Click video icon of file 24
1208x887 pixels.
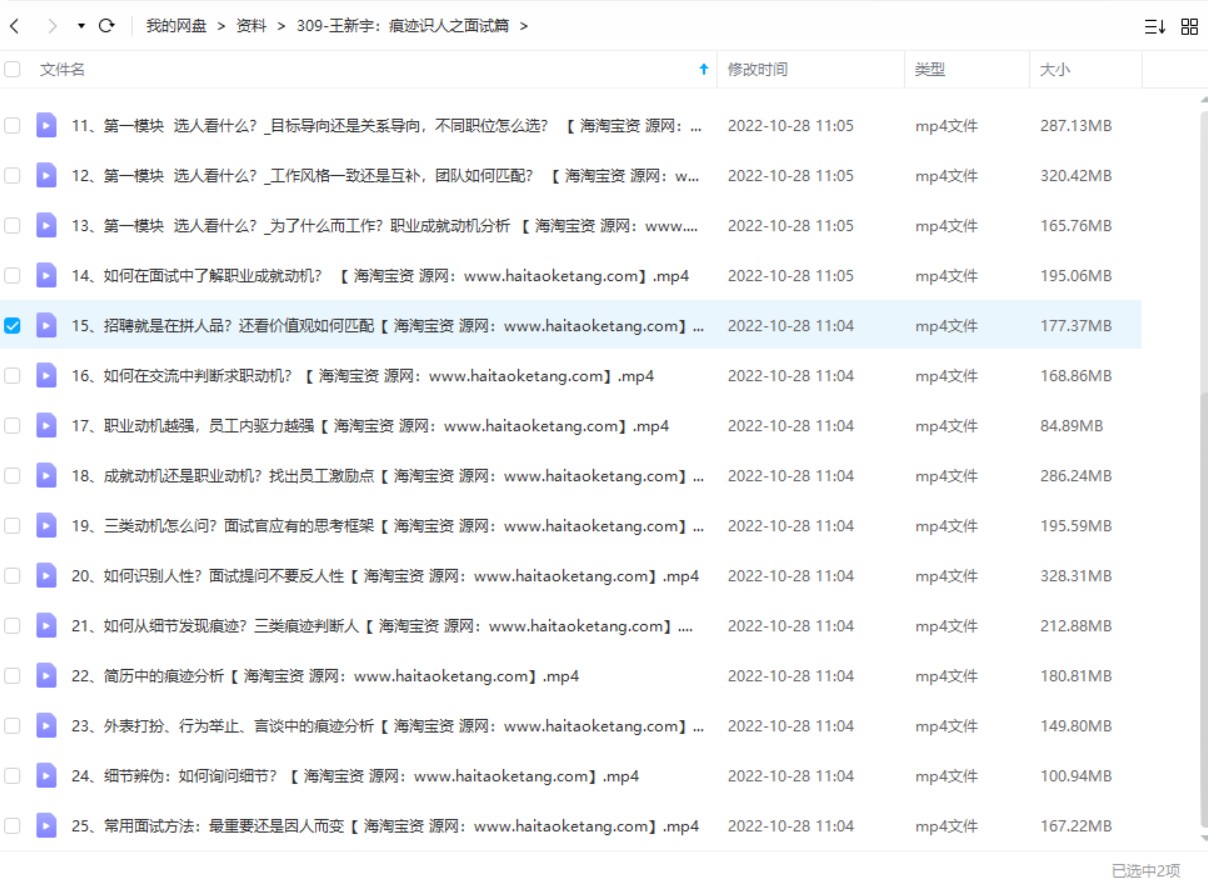46,775
